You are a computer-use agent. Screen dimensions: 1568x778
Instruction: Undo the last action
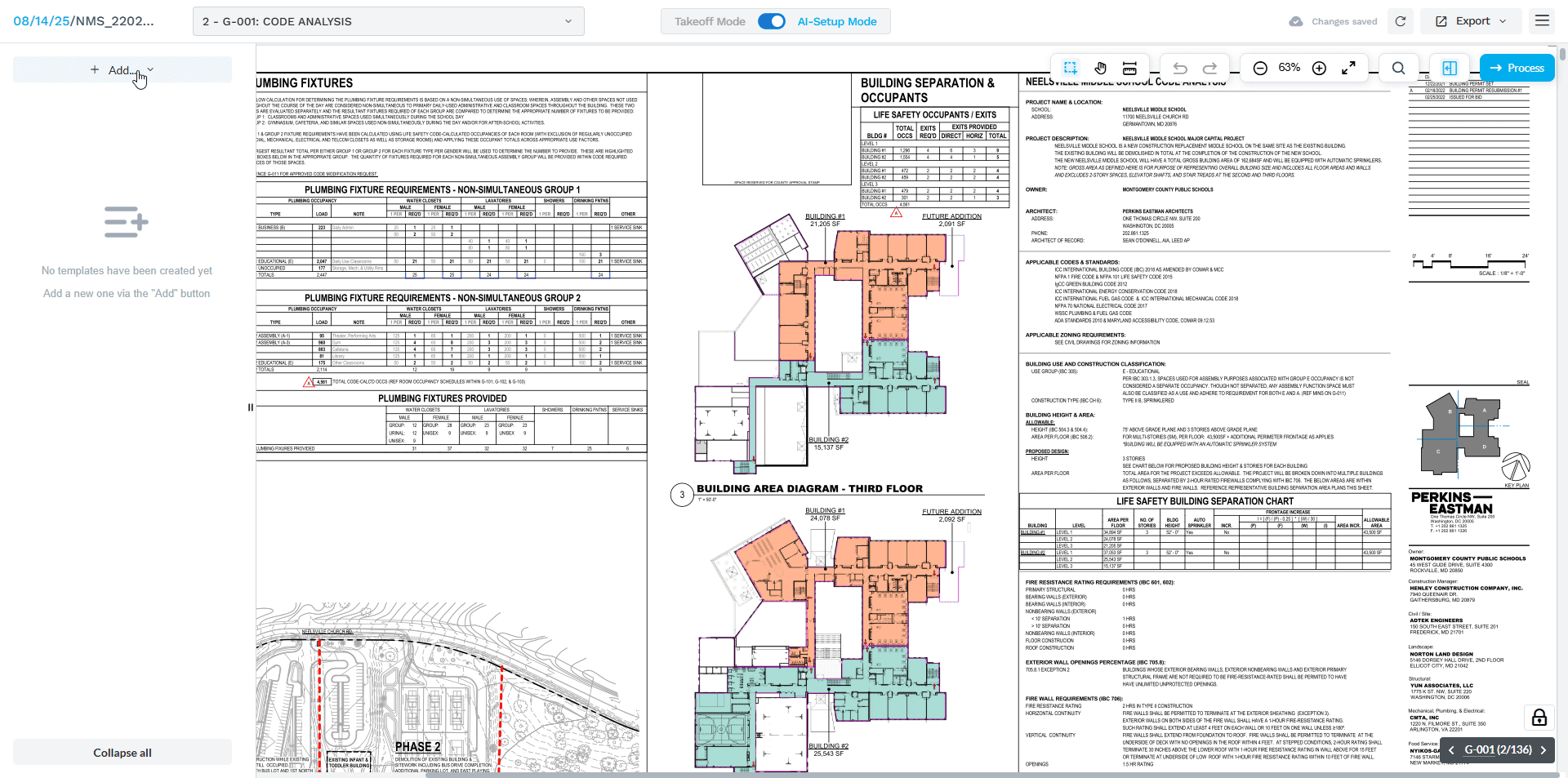1180,68
